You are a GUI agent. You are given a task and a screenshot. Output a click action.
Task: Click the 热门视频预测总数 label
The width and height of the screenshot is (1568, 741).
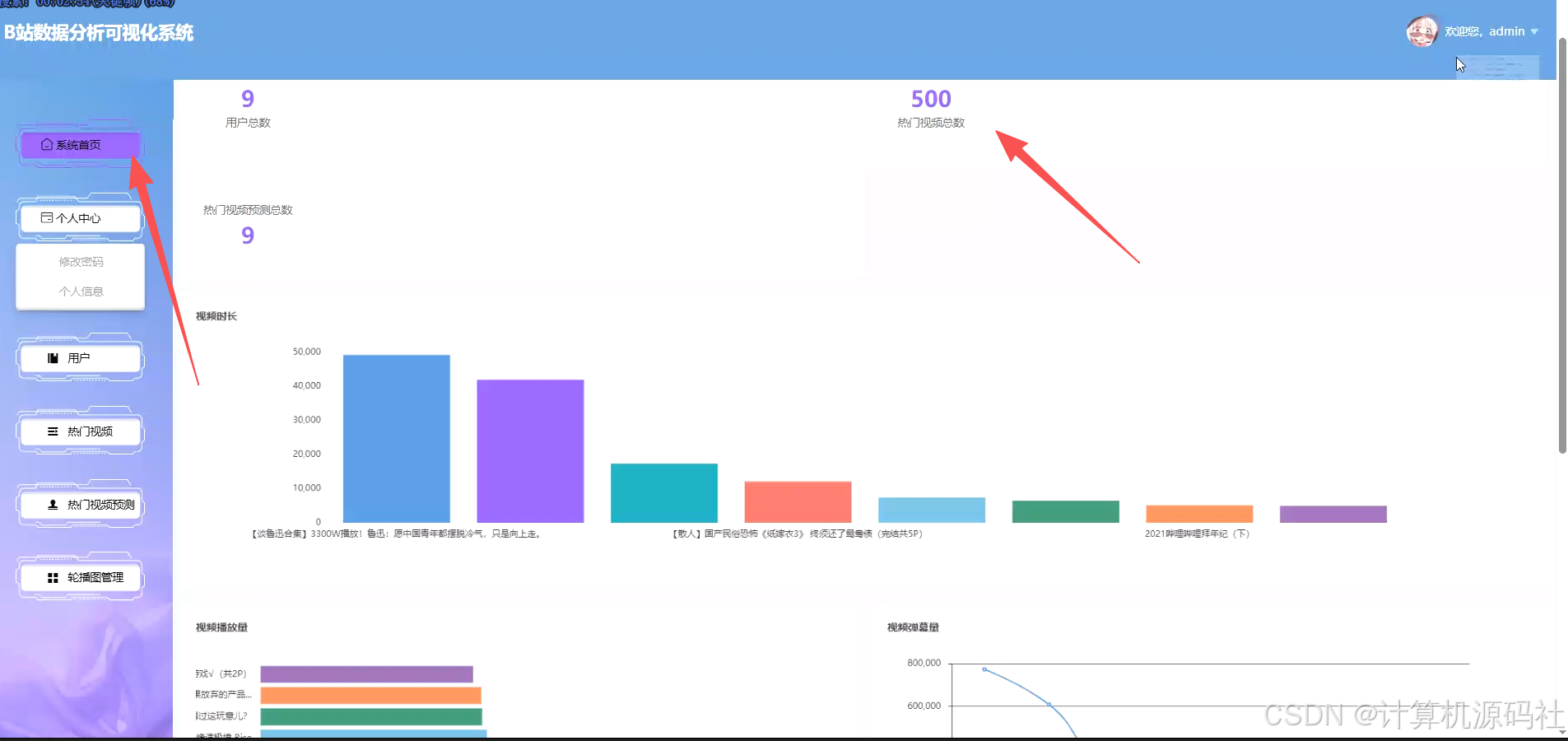point(248,210)
